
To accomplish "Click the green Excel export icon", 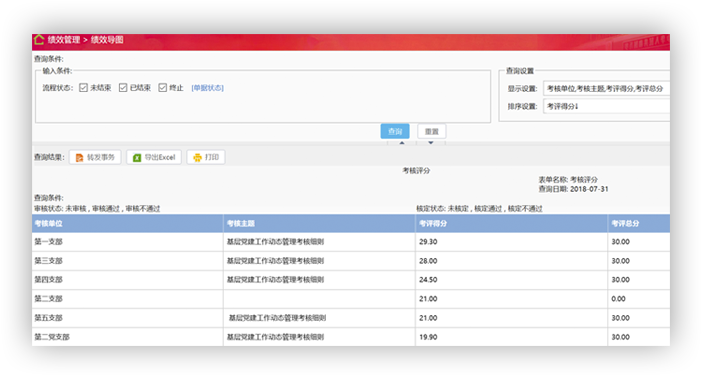I will click(137, 158).
